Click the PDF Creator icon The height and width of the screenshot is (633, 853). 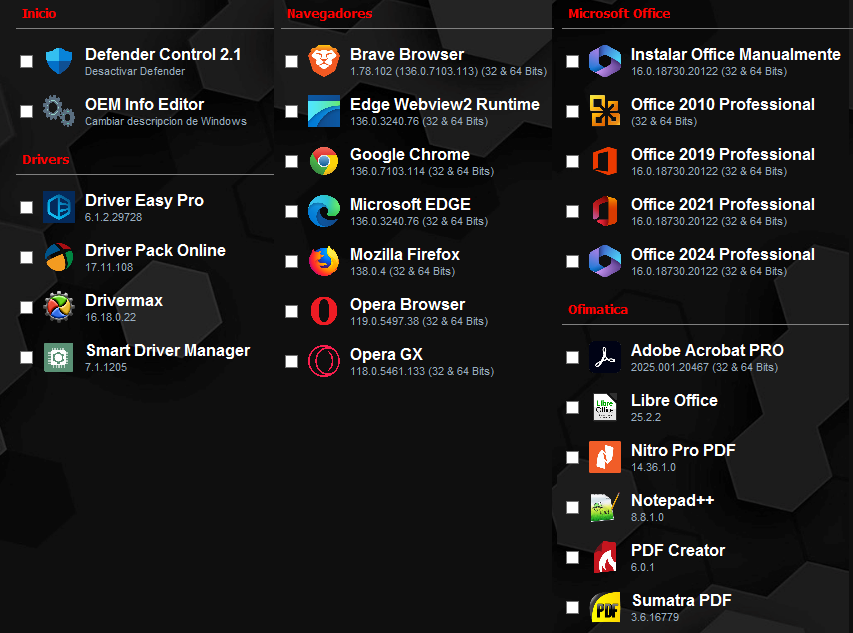click(x=605, y=557)
